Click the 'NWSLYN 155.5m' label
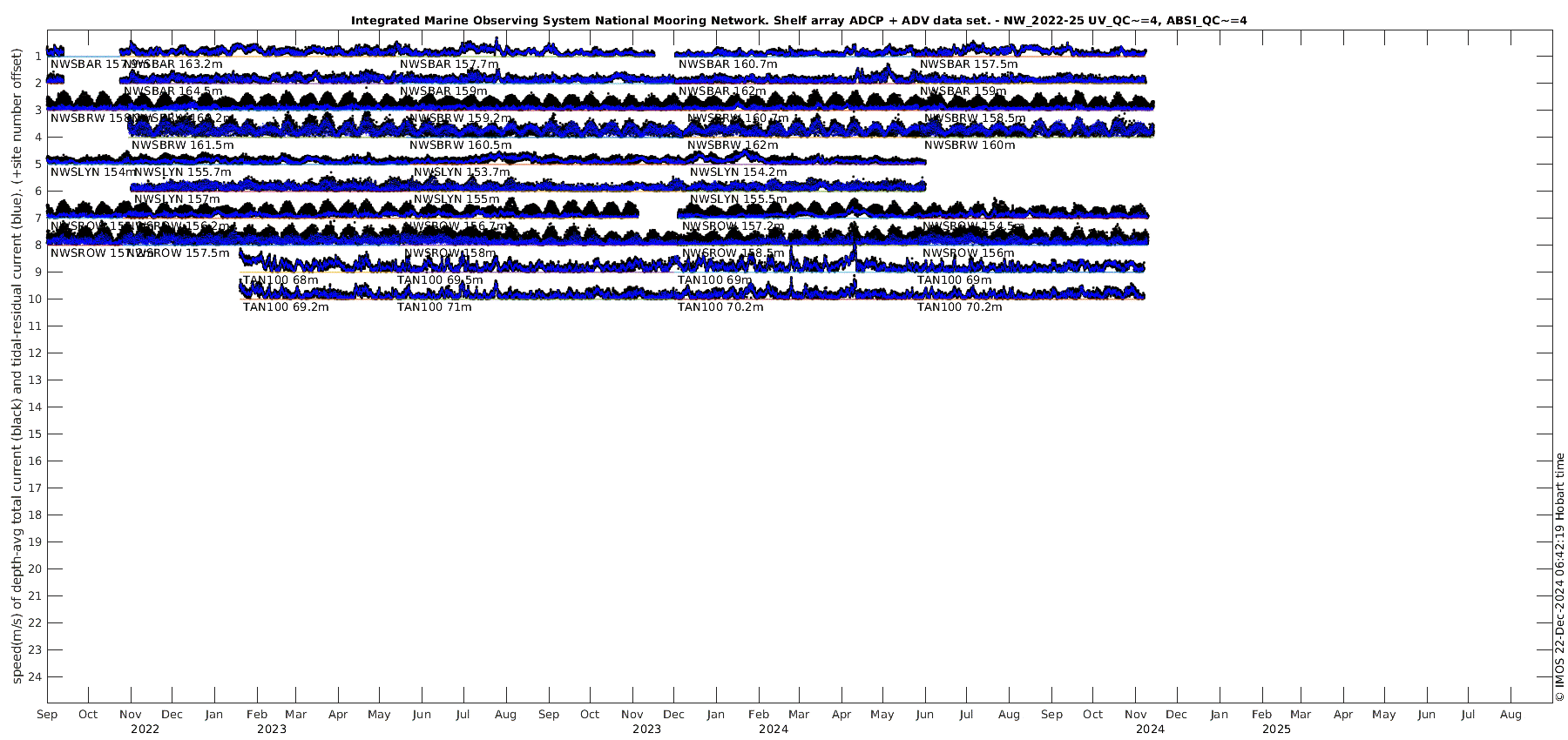 click(x=739, y=199)
